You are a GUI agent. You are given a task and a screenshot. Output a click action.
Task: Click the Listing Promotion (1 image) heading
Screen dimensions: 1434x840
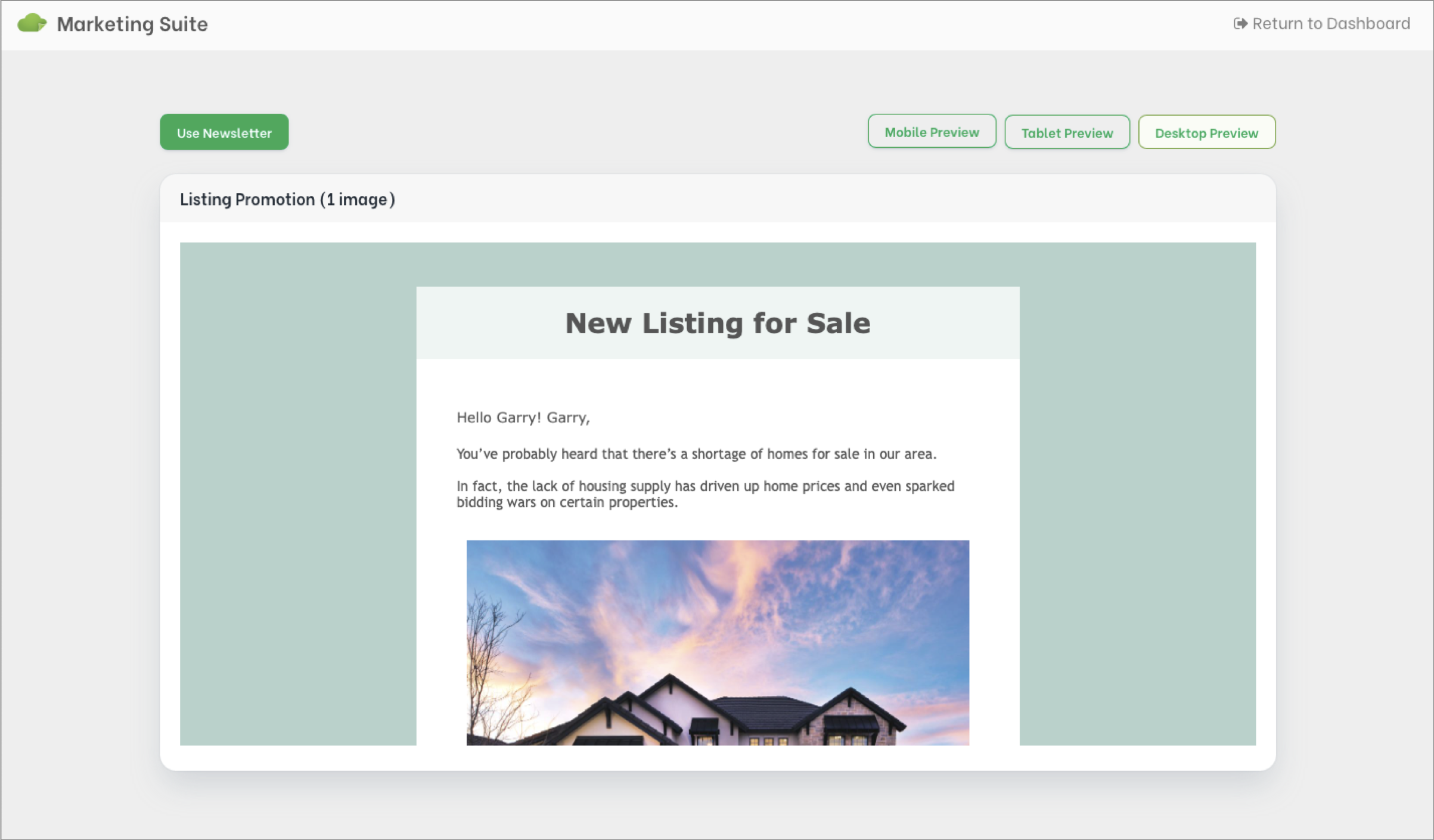tap(287, 199)
